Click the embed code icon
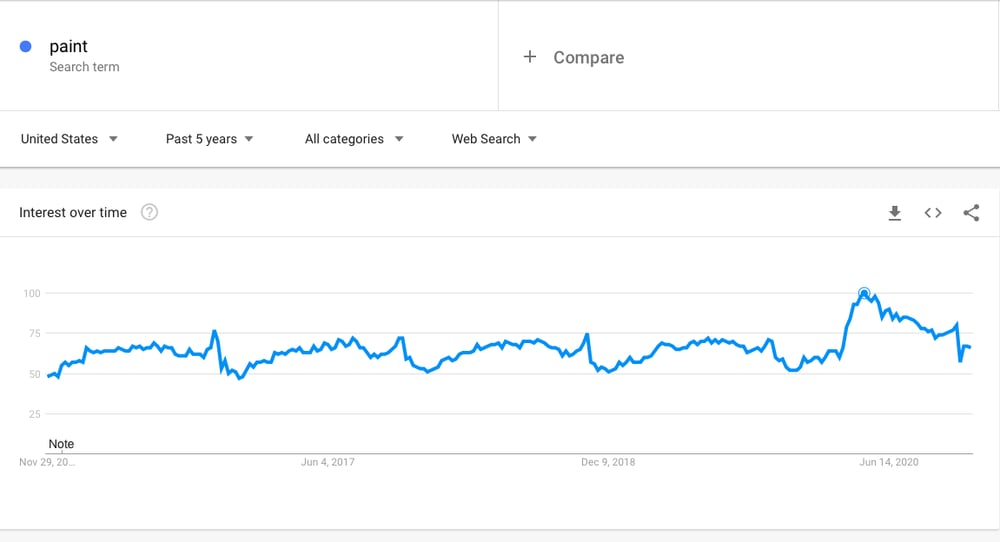1000x542 pixels. (x=933, y=213)
